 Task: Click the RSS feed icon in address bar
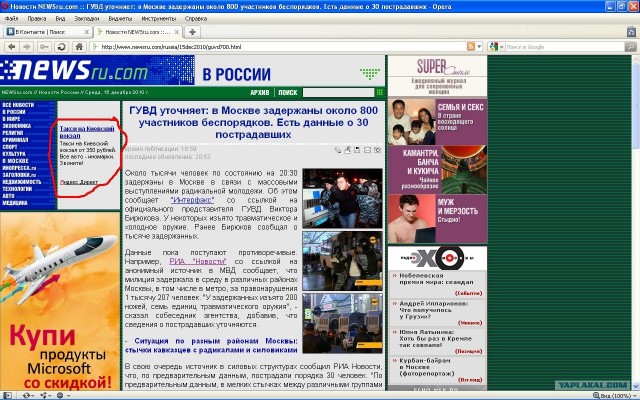[x=471, y=47]
